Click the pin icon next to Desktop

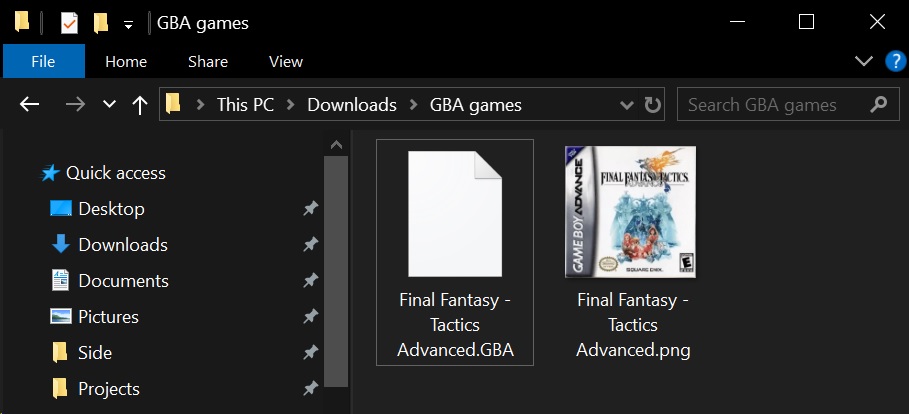pos(311,209)
